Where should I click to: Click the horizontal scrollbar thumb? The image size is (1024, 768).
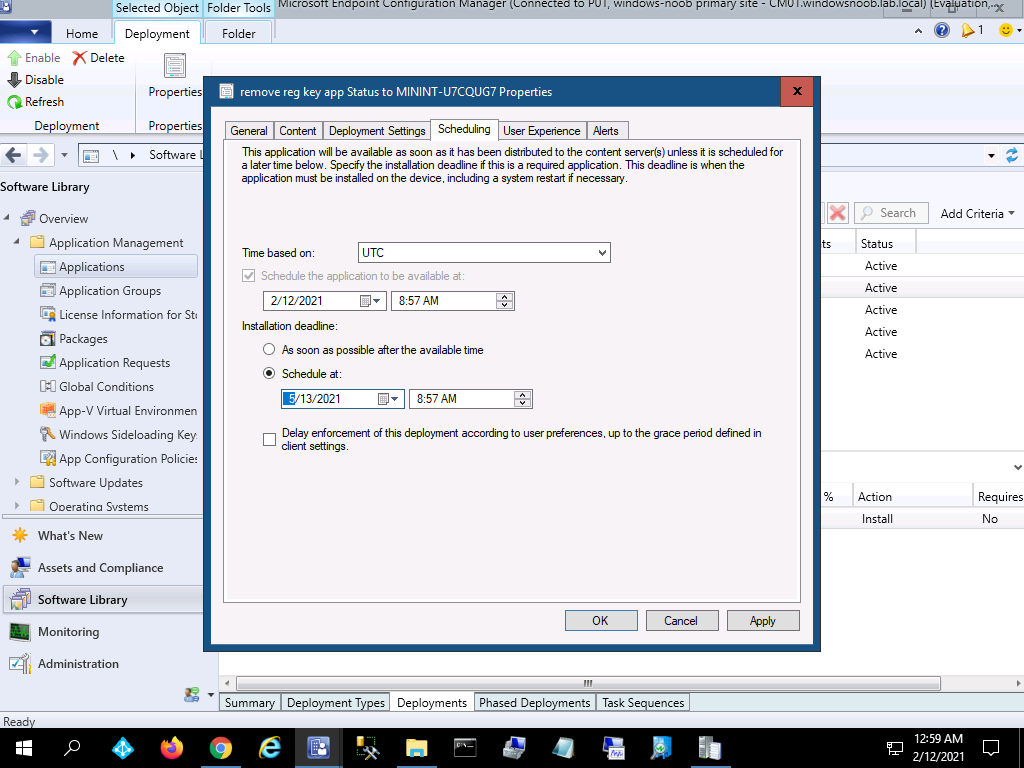(588, 683)
